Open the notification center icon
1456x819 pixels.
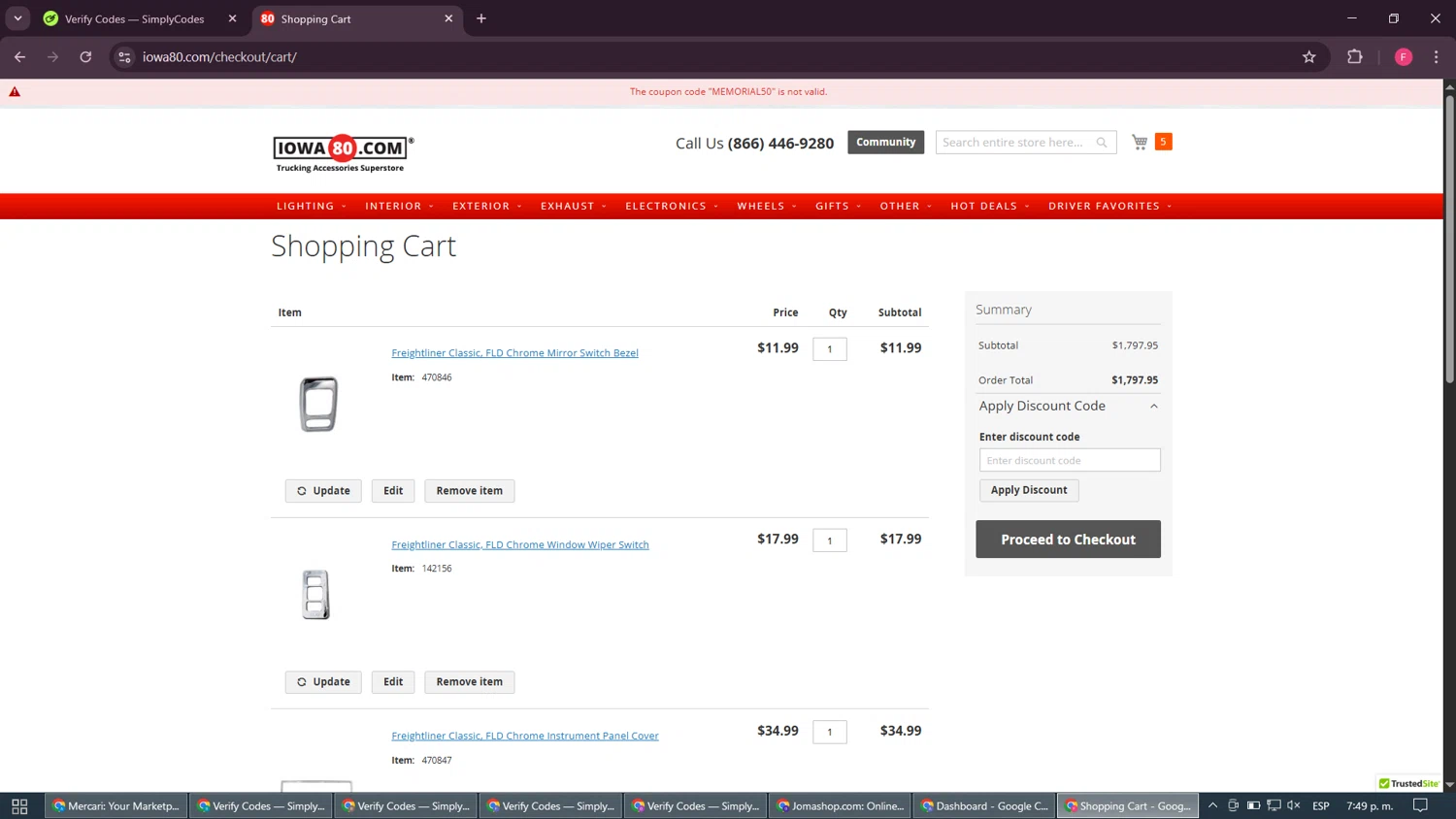pos(1420,805)
